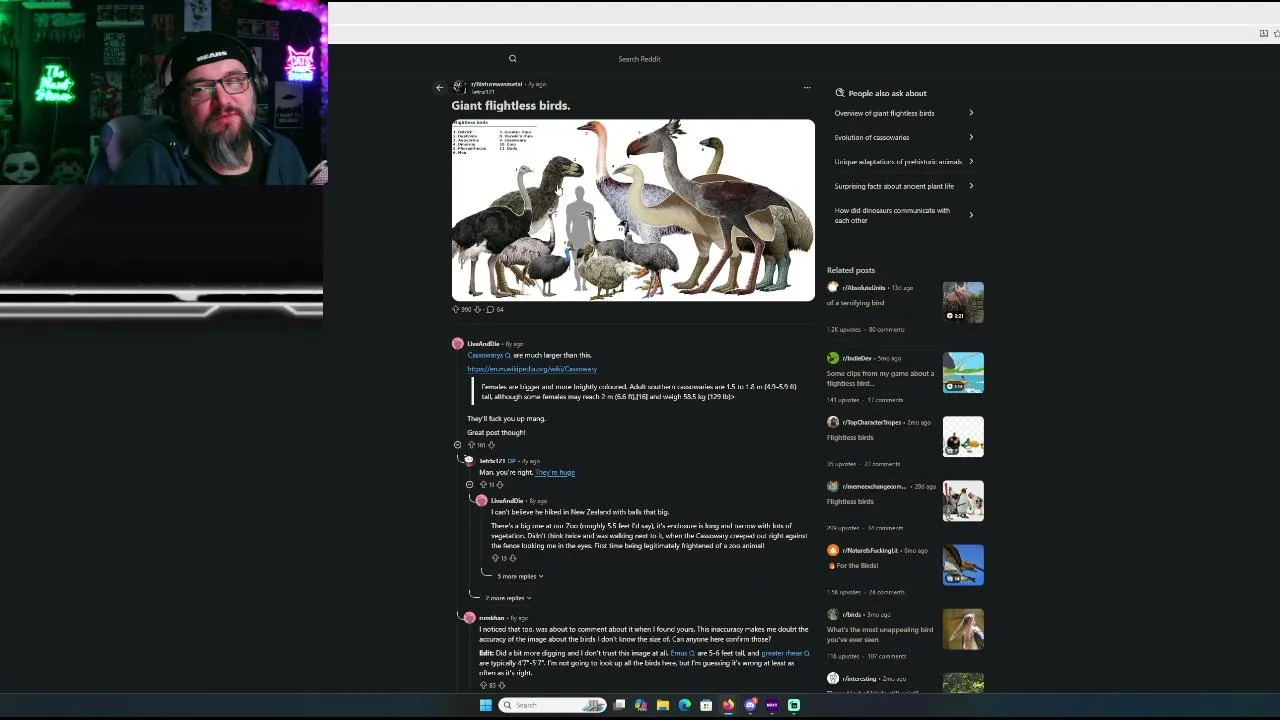This screenshot has width=1280, height=720.
Task: Upvote LiveAndDie's comment with 161 votes
Action: 470,445
